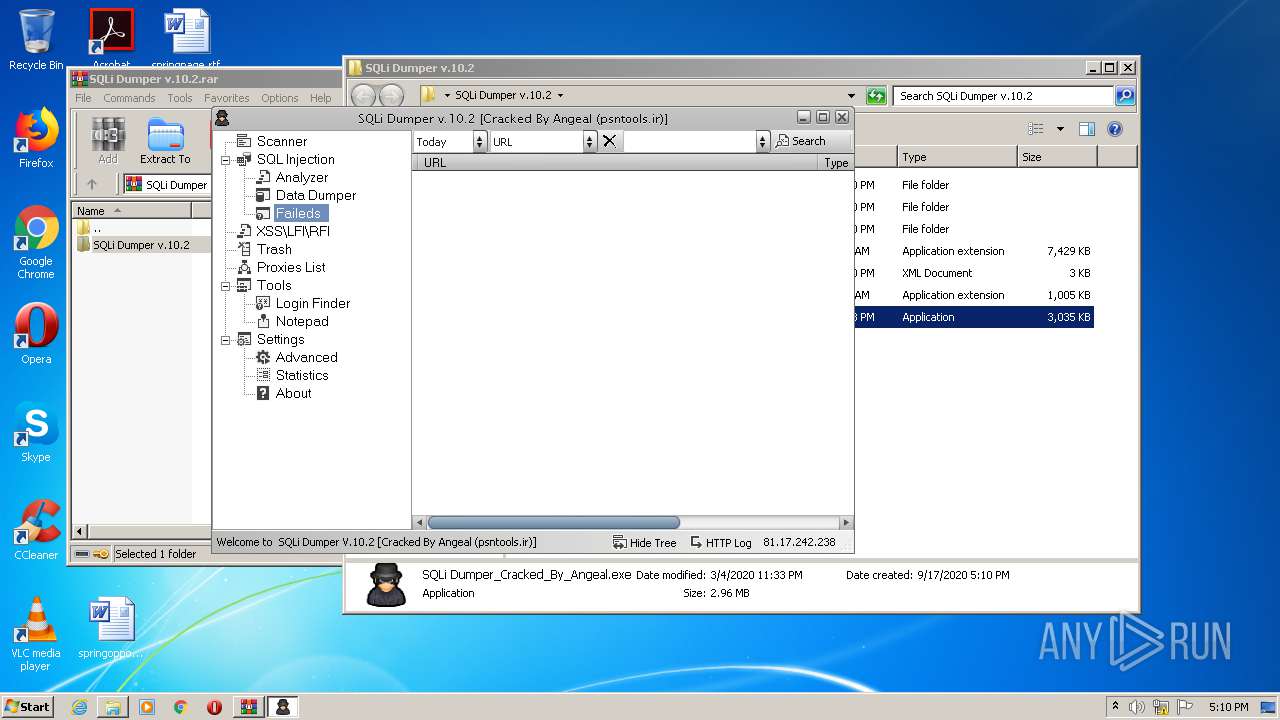The image size is (1280, 720).
Task: Open the Statistics page
Action: coord(302,375)
